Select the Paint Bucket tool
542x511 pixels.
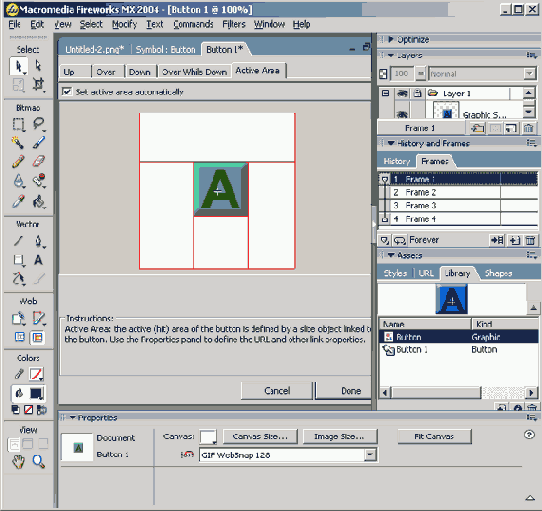coord(39,202)
